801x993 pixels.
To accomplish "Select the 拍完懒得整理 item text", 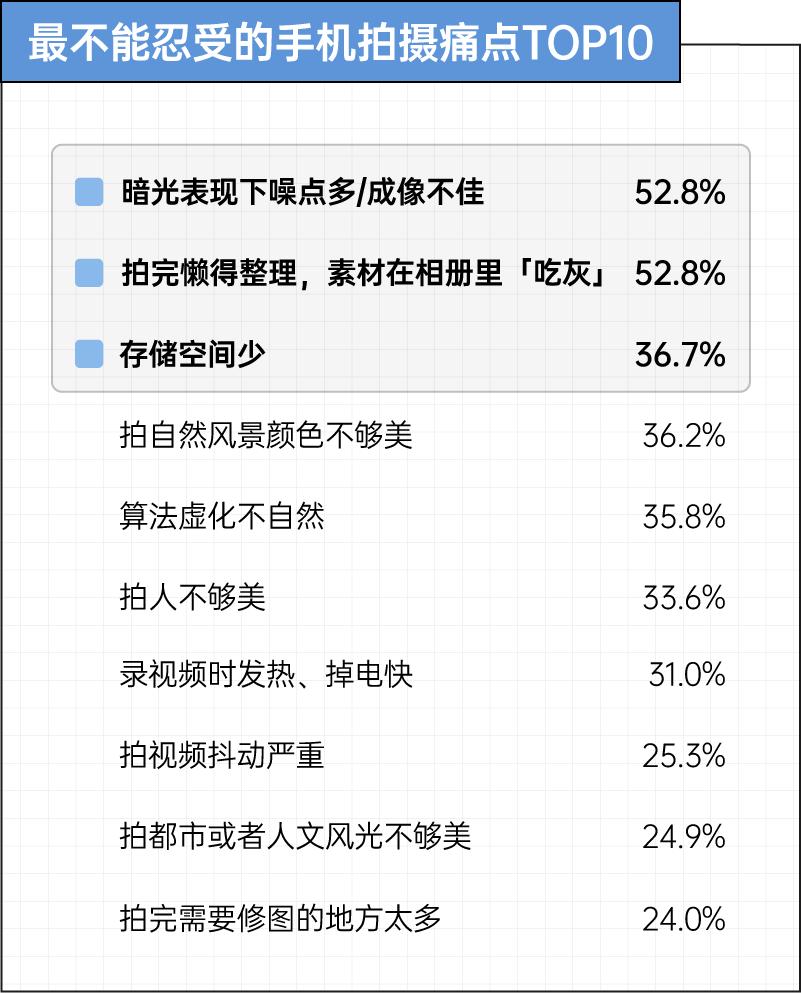I will pyautogui.click(x=364, y=273).
